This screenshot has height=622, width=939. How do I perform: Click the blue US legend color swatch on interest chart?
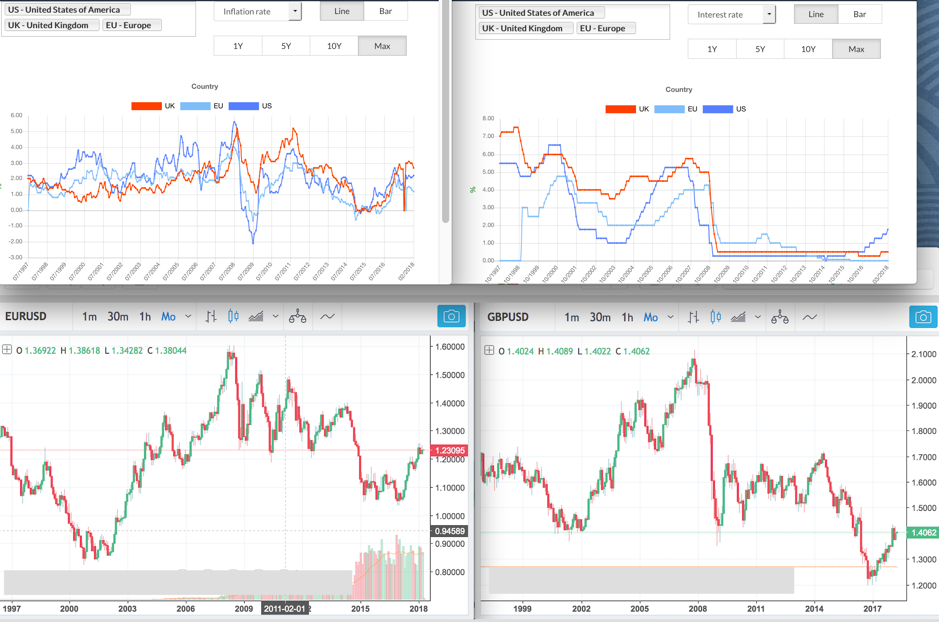pos(717,109)
